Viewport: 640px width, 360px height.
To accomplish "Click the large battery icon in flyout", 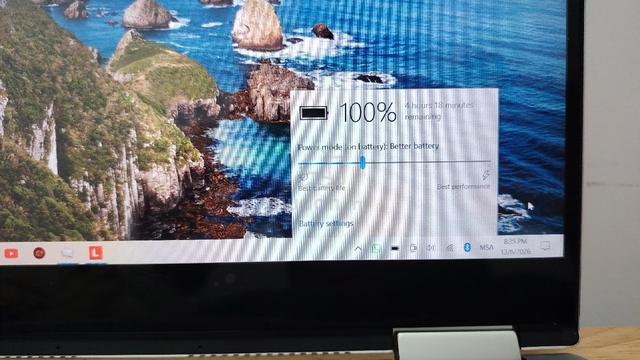I will 313,113.
